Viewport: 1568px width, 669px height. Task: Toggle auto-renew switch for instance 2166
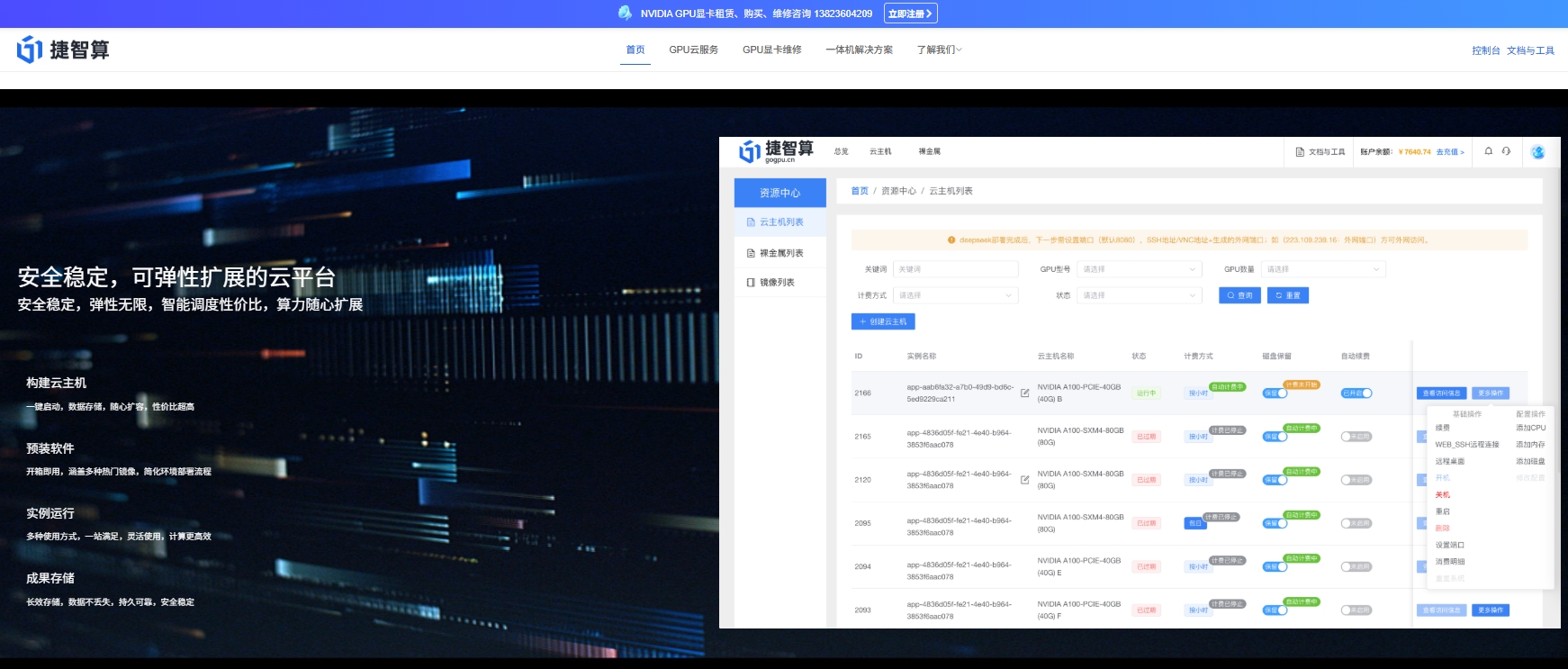pos(1356,393)
